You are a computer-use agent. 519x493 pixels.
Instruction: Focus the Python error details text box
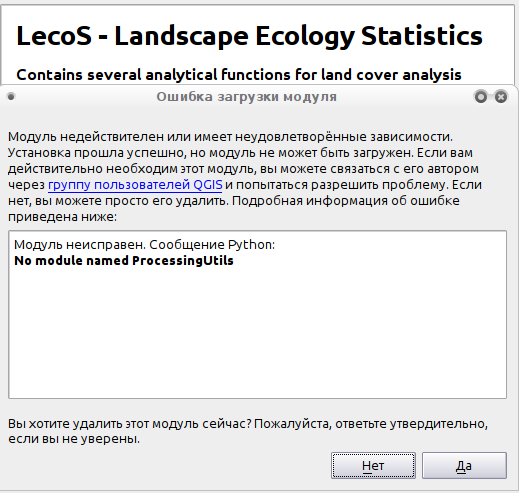click(x=257, y=314)
